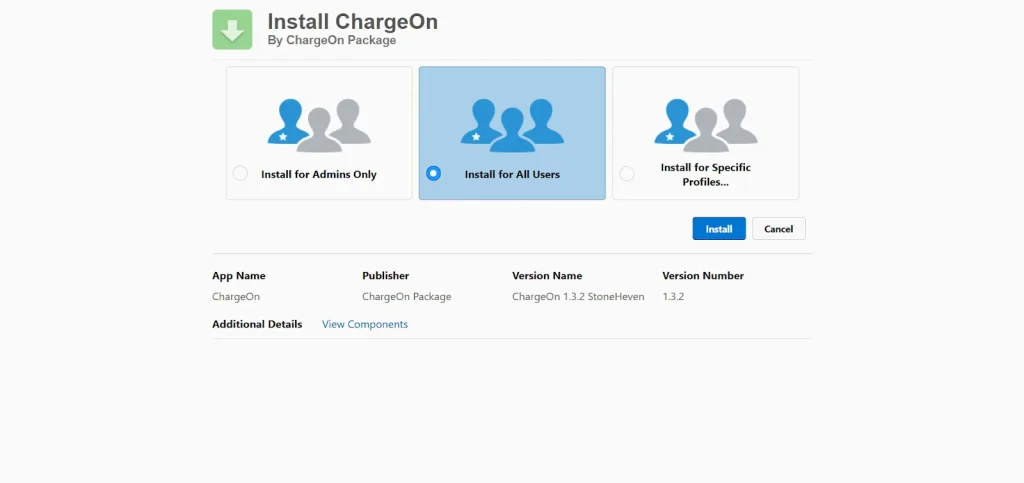Click the 'App Name' column header
This screenshot has width=1024, height=483.
click(238, 275)
